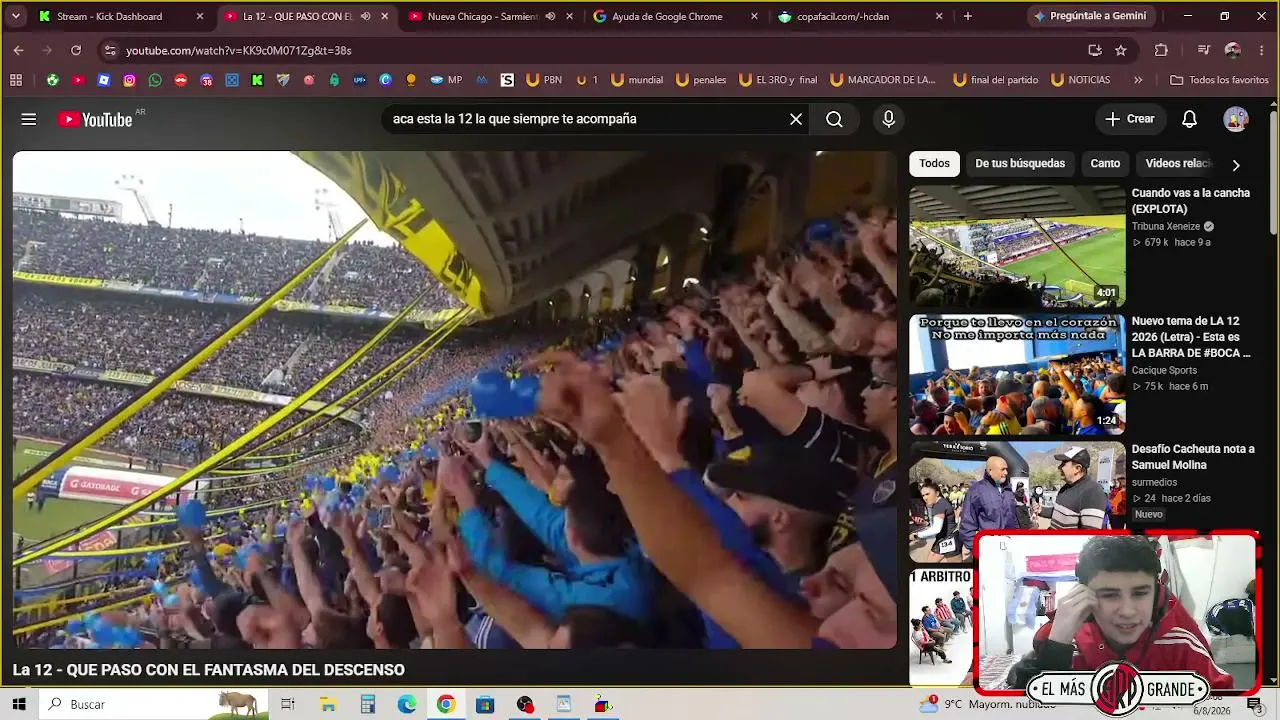Open Google Chrome from the taskbar
The image size is (1280, 720).
click(x=446, y=704)
